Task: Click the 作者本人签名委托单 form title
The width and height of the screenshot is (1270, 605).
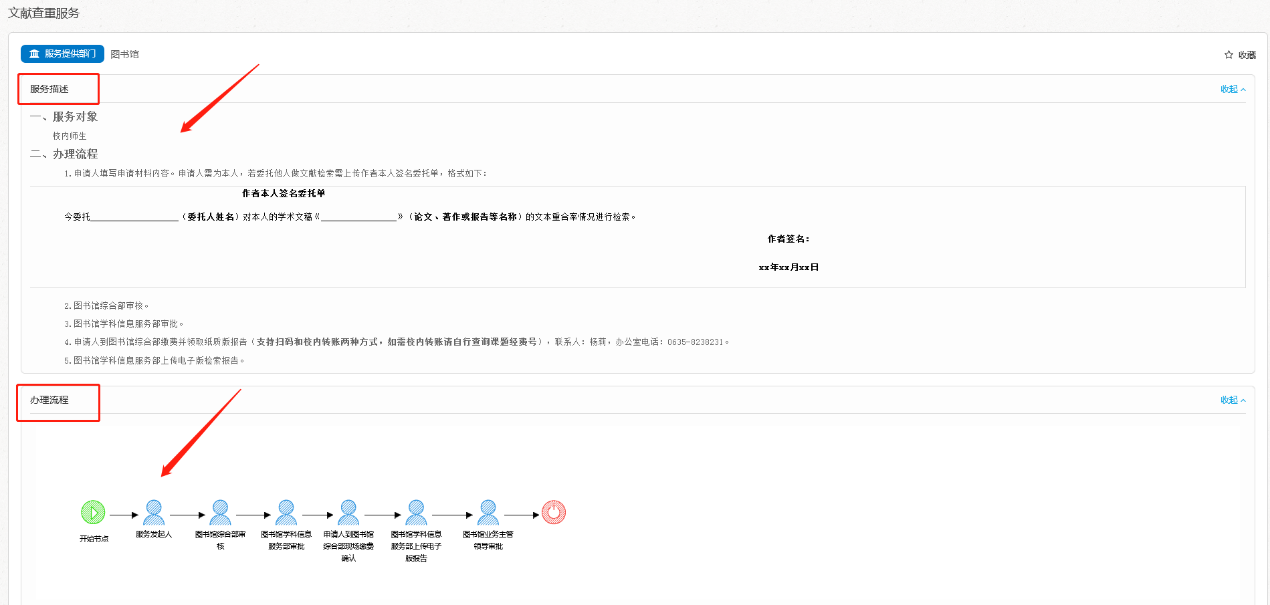Action: pos(283,193)
